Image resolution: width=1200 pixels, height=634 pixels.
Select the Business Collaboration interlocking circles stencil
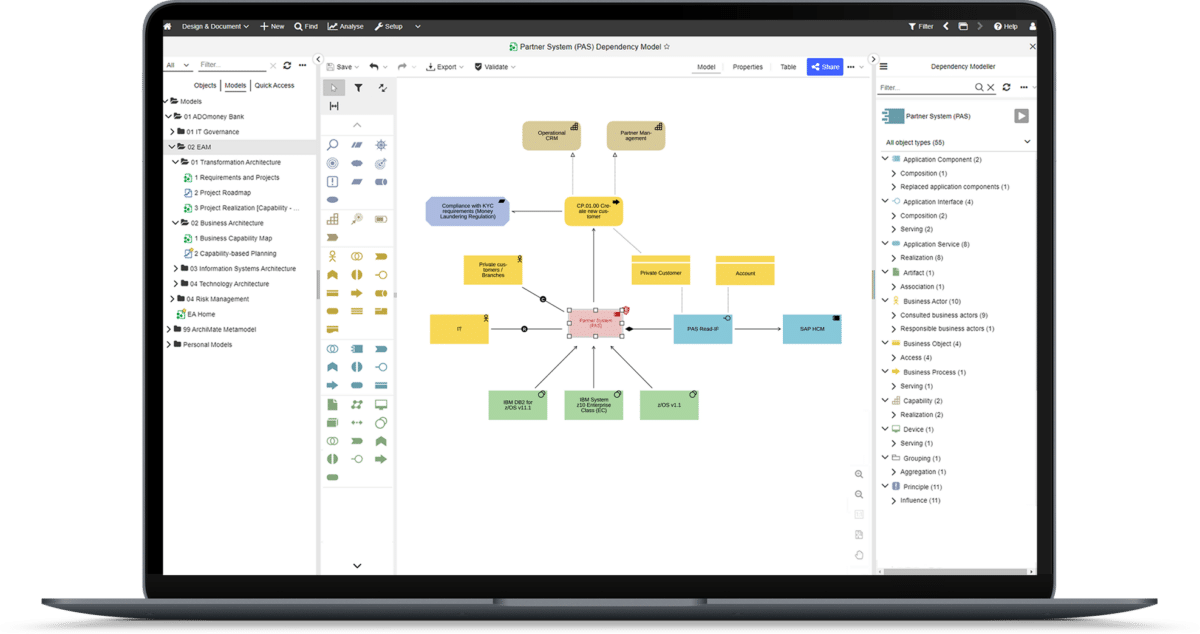point(357,256)
